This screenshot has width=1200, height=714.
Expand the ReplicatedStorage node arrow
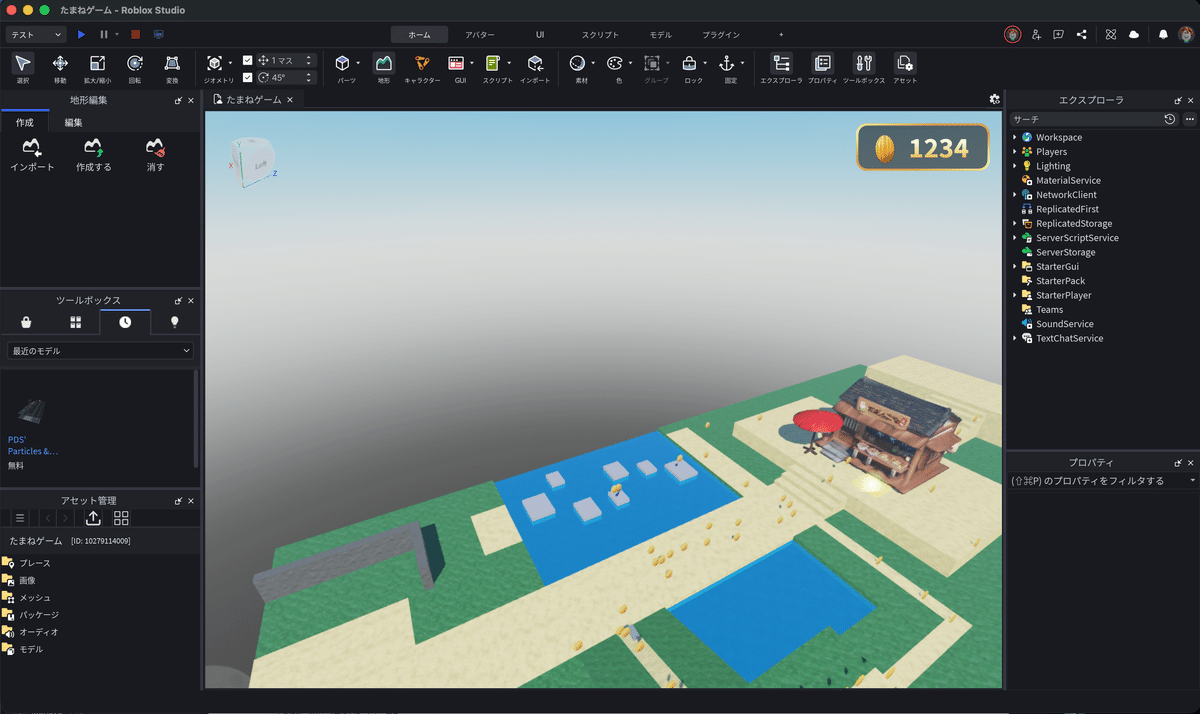pos(1014,224)
